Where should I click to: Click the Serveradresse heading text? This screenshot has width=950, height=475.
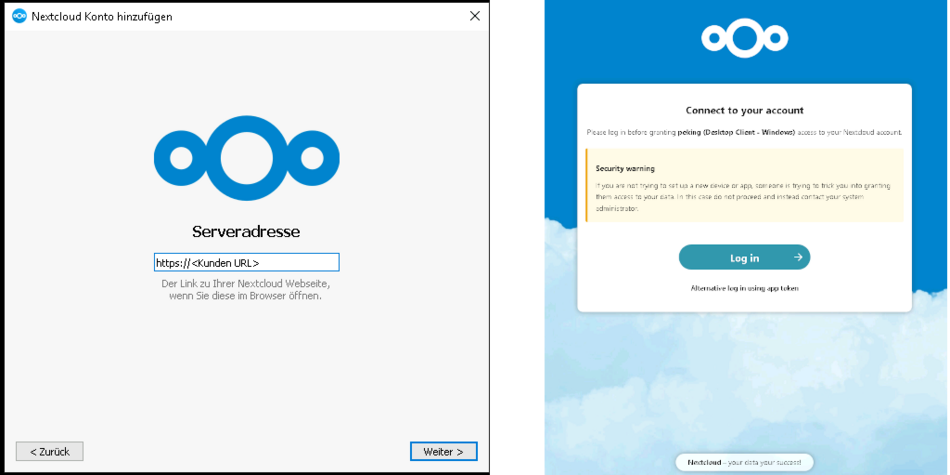246,231
